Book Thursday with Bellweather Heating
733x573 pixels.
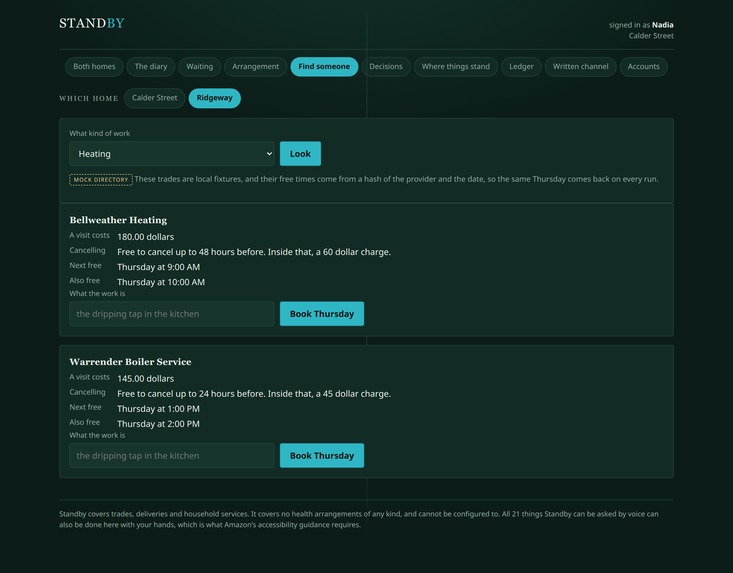(322, 314)
